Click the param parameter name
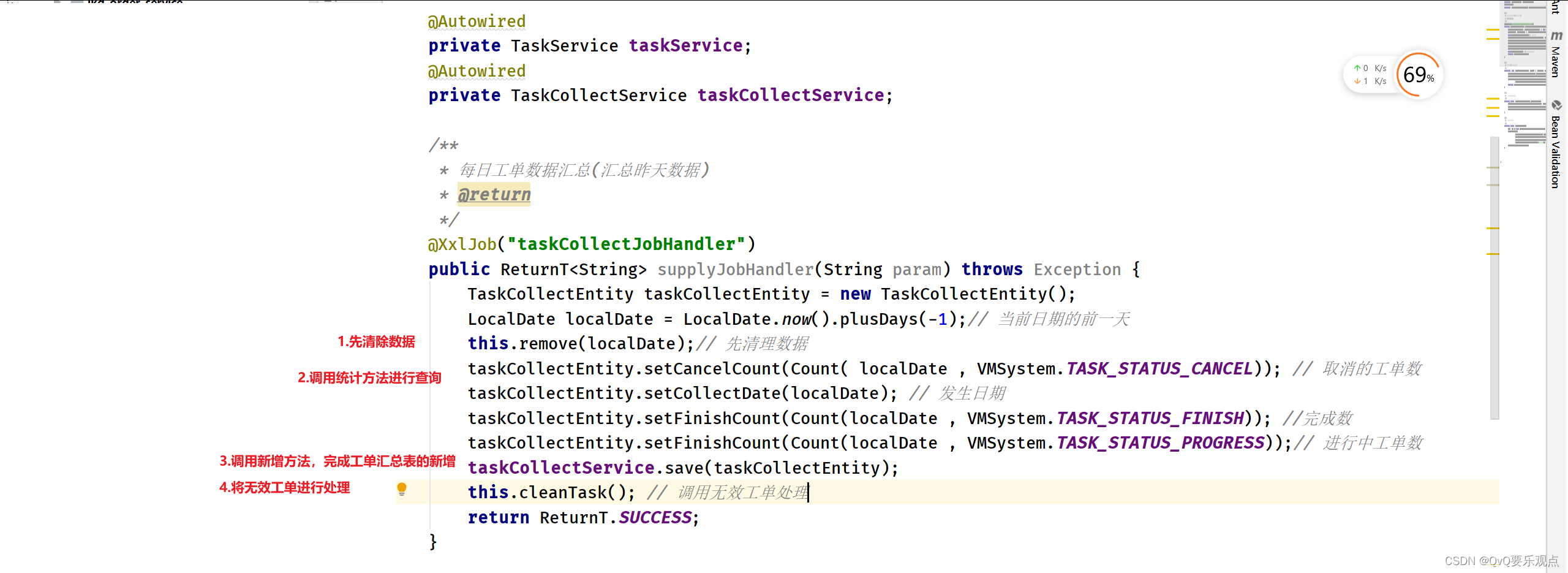The width and height of the screenshot is (1568, 573). (x=916, y=270)
